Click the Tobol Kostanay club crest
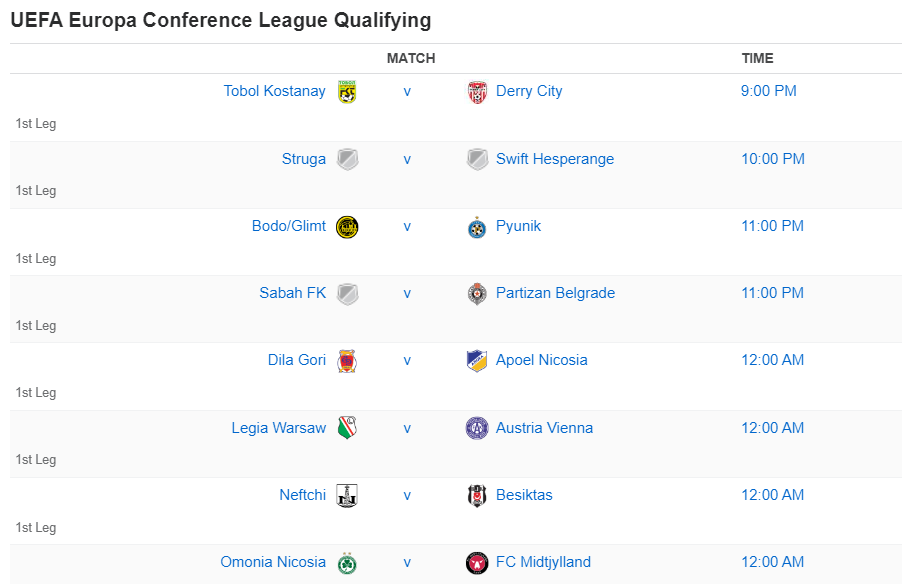 tap(346, 91)
